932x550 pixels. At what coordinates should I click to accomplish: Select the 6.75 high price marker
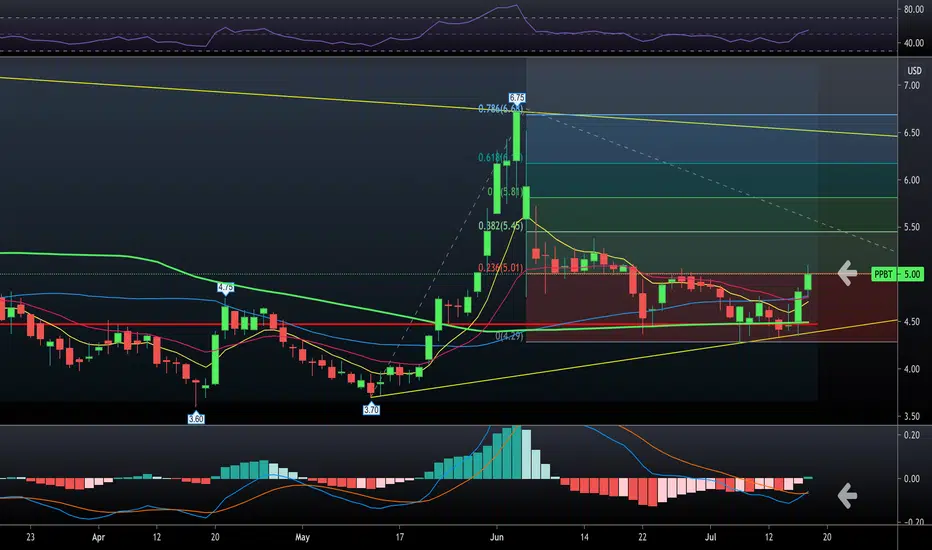pyautogui.click(x=517, y=98)
